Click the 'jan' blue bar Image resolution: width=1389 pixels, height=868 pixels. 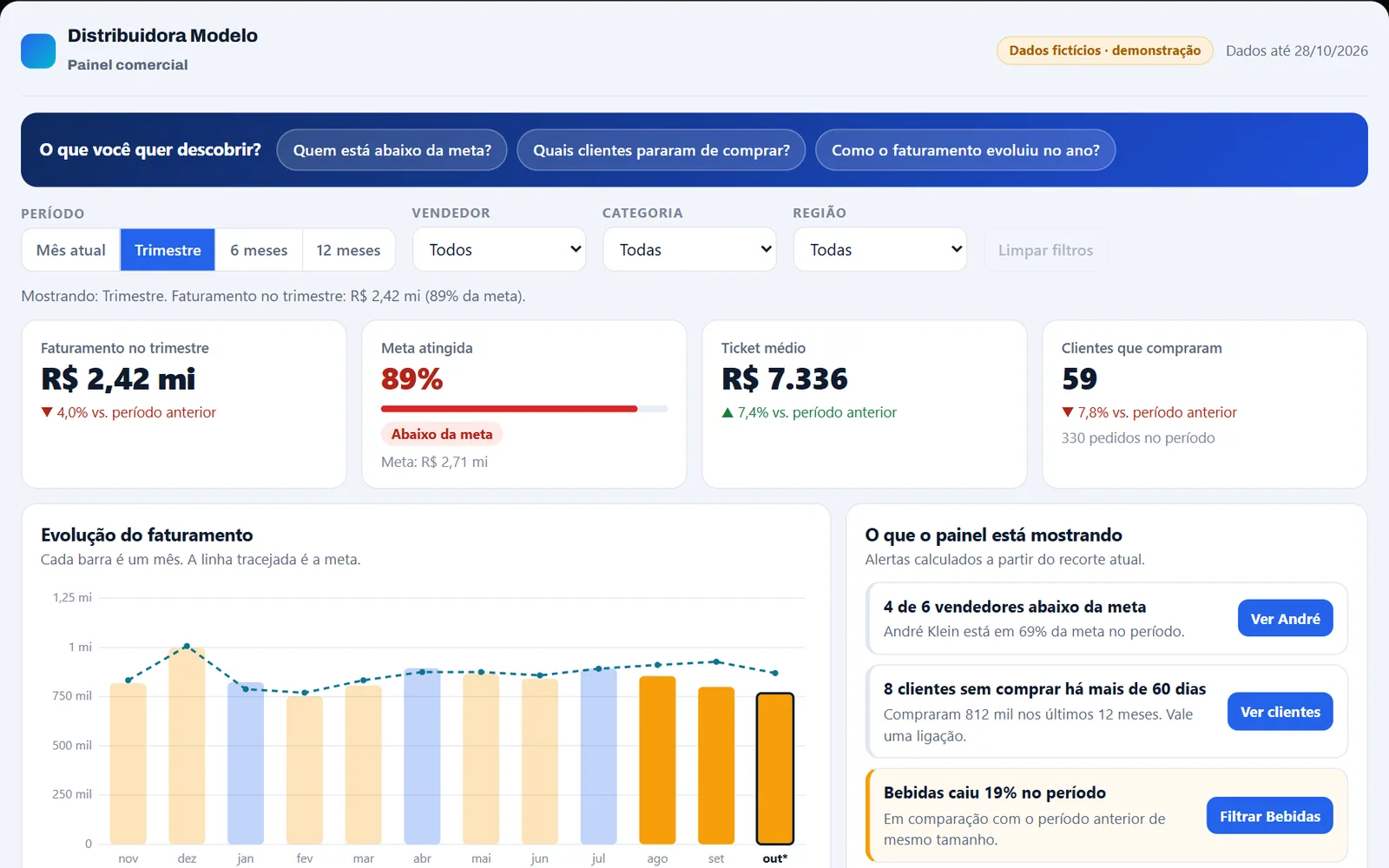(x=246, y=764)
